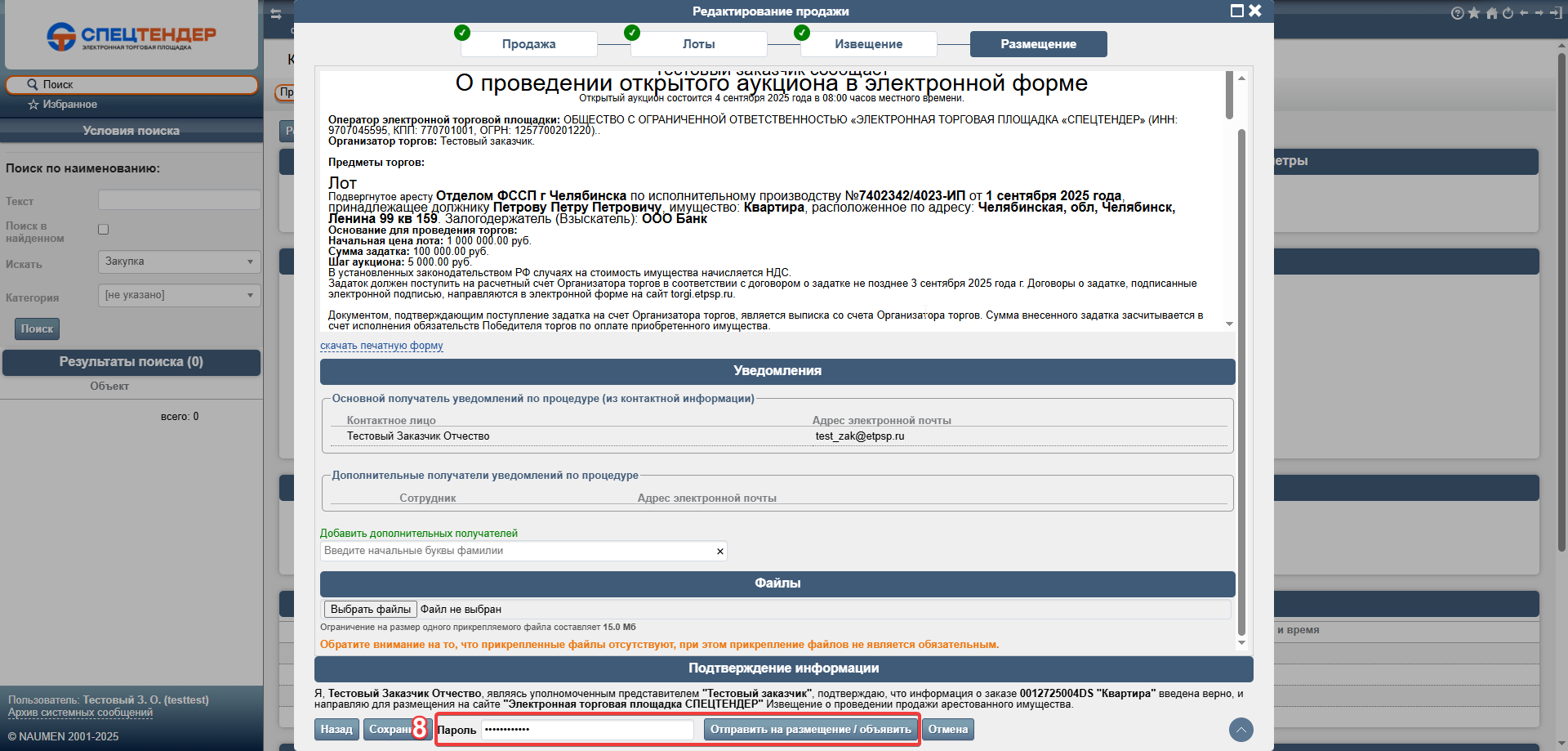Toggle the 'Поиск в найденном' checkbox
This screenshot has height=751, width=1568.
tap(104, 230)
